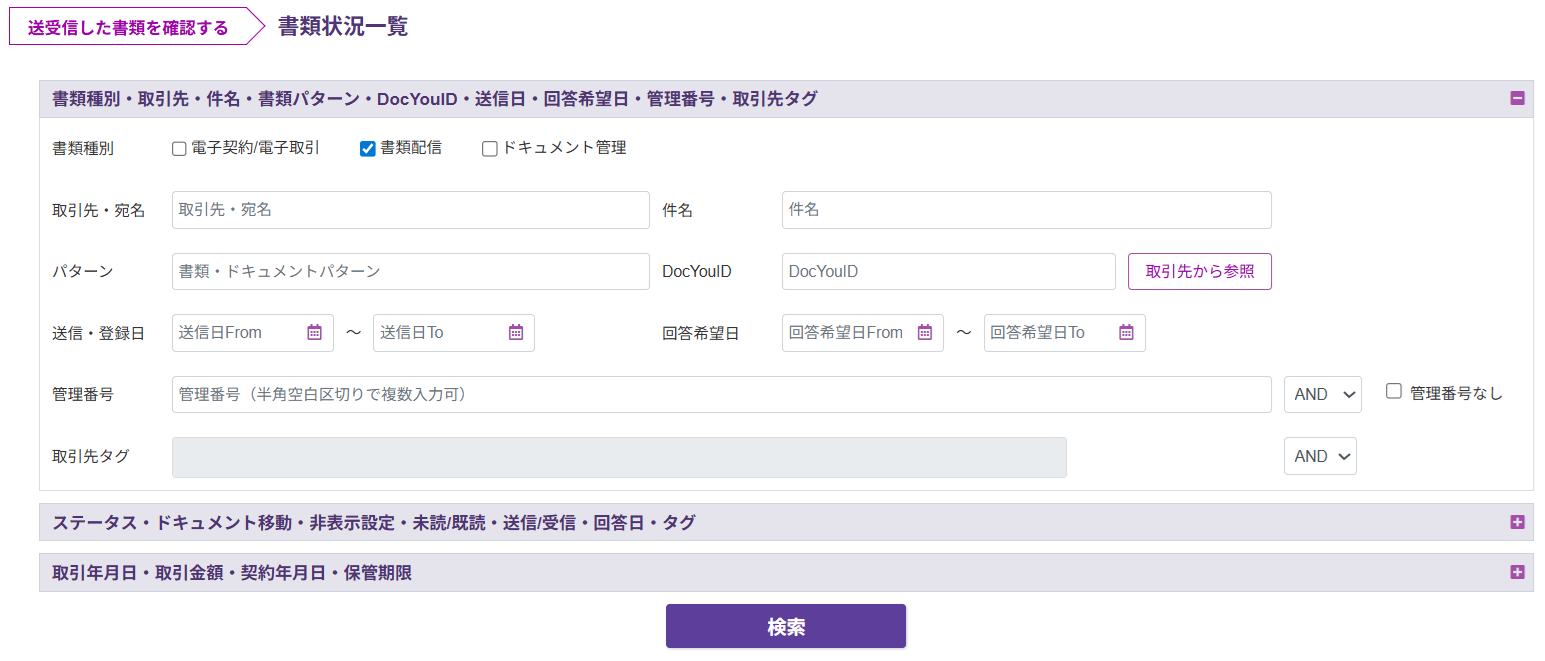Tick the 管理番号なし checkbox
The width and height of the screenshot is (1545, 661).
tap(1394, 392)
